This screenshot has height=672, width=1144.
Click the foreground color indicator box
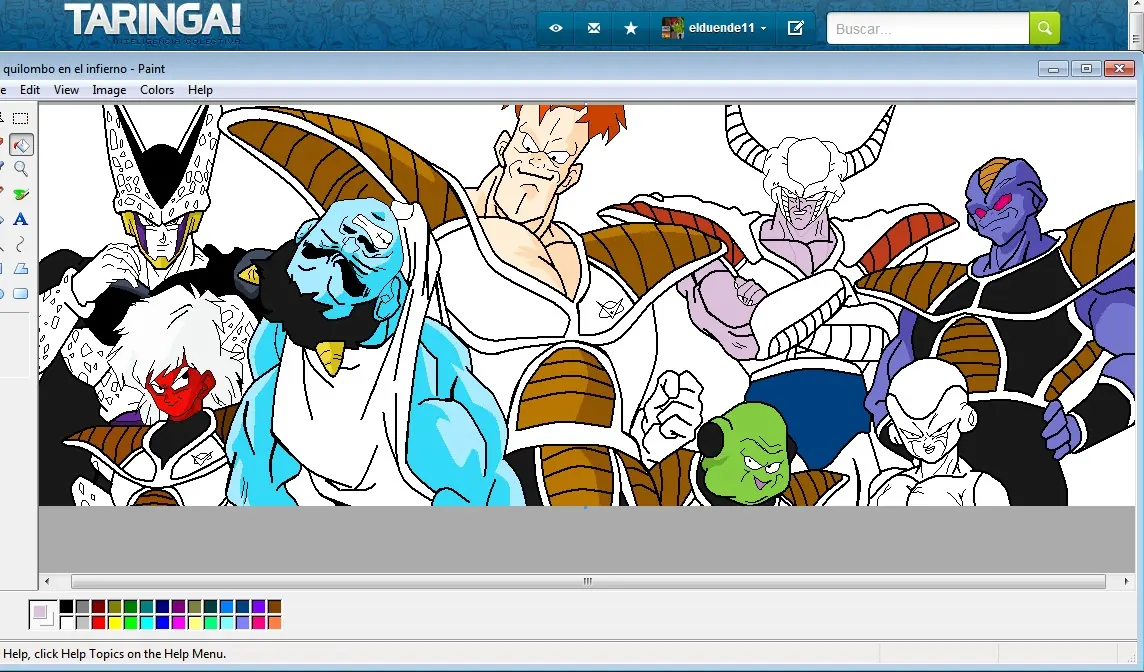[39, 611]
